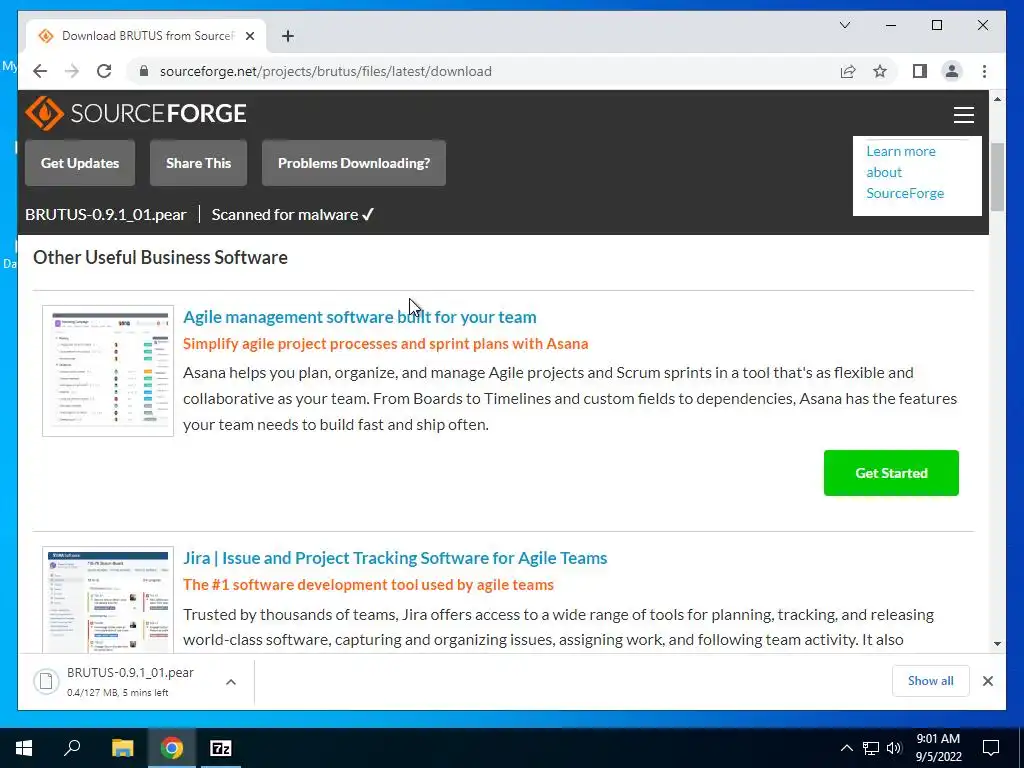Open the taskbar clock and date
The image size is (1024, 768).
tap(938, 748)
